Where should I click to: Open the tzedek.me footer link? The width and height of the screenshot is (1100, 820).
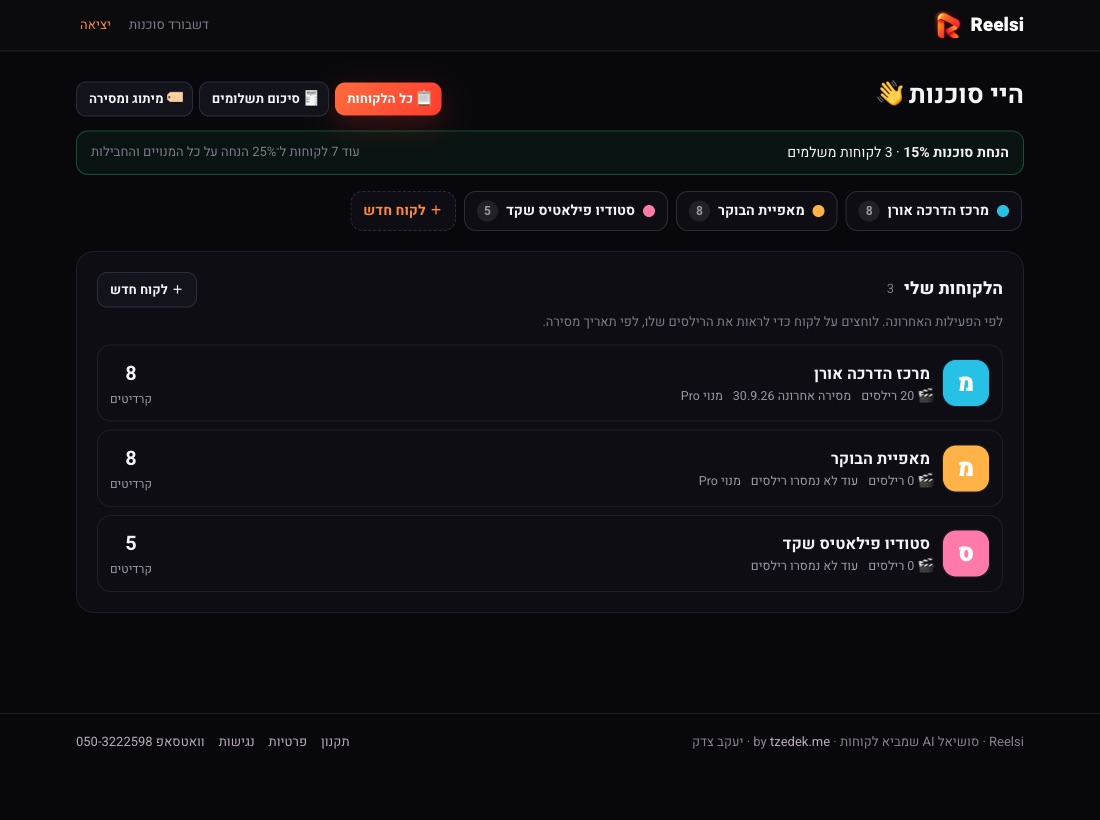(800, 741)
